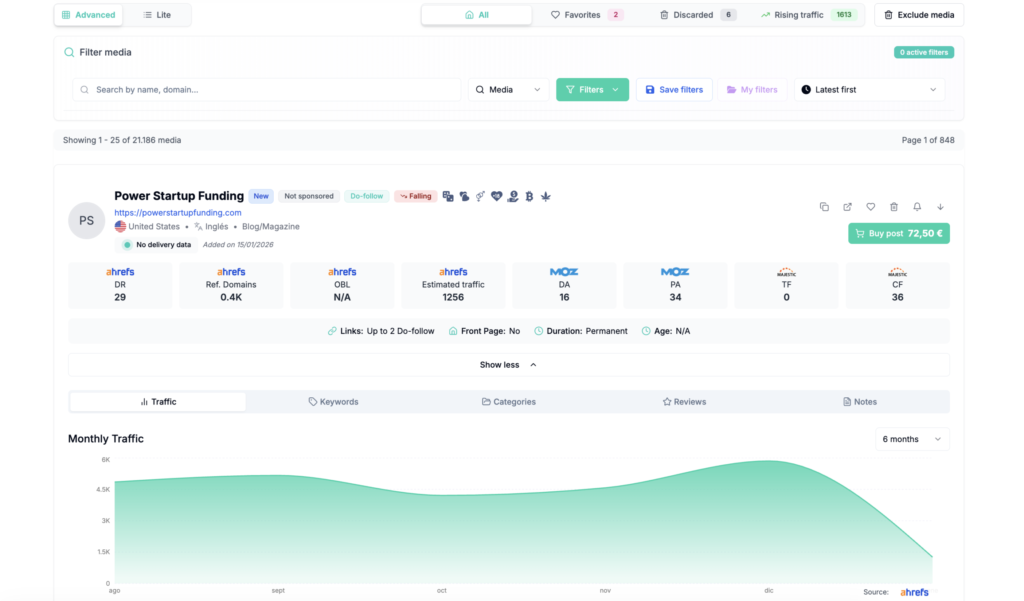
Task: Switch to the Keywords tab
Action: tap(333, 402)
